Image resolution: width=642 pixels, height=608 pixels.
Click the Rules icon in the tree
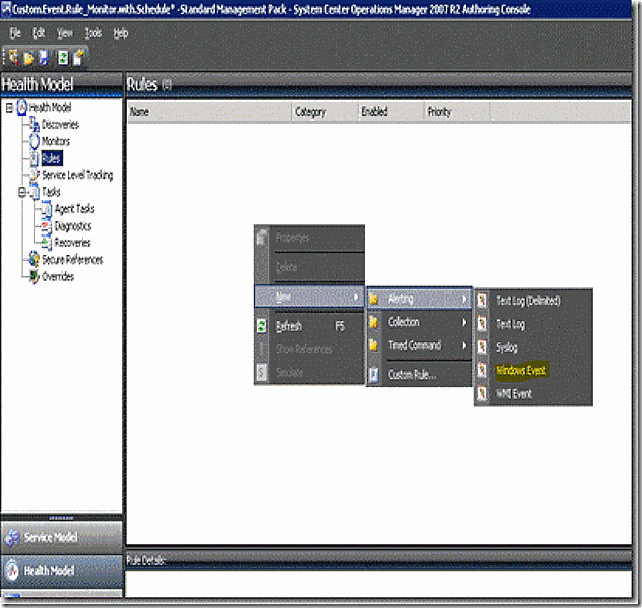tap(34, 158)
